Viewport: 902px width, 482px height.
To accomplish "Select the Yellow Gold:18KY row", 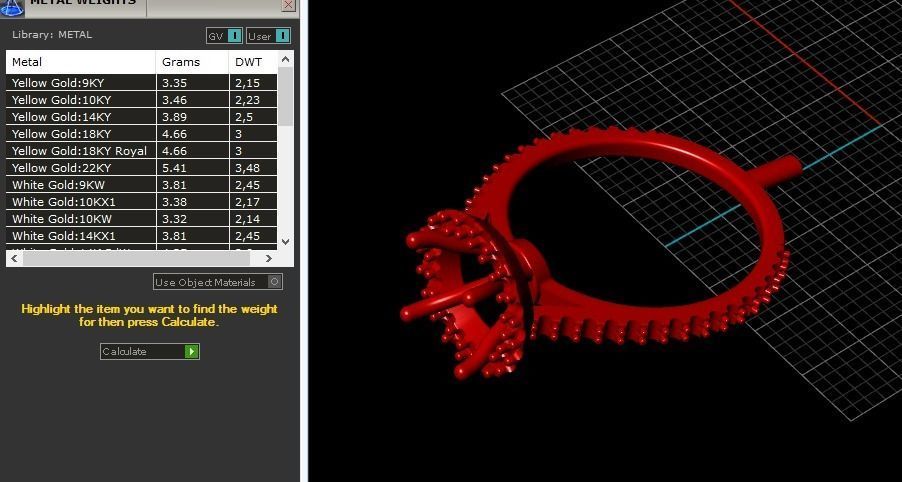I will (x=142, y=133).
